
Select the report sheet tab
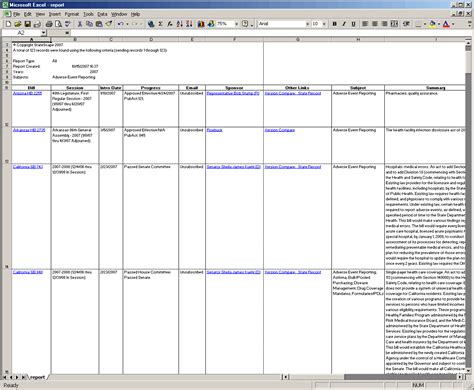[x=37, y=377]
